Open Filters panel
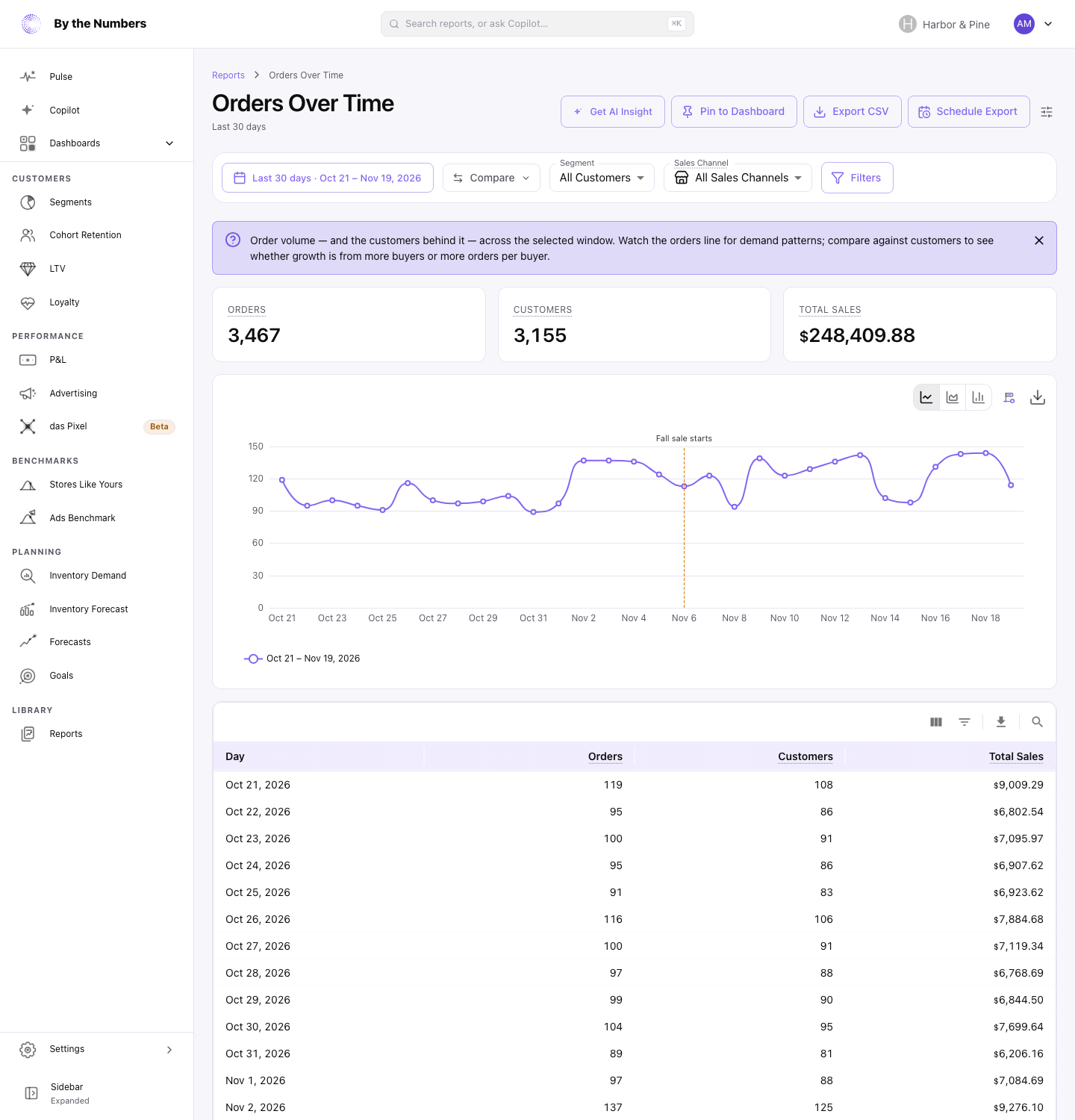 (x=857, y=178)
